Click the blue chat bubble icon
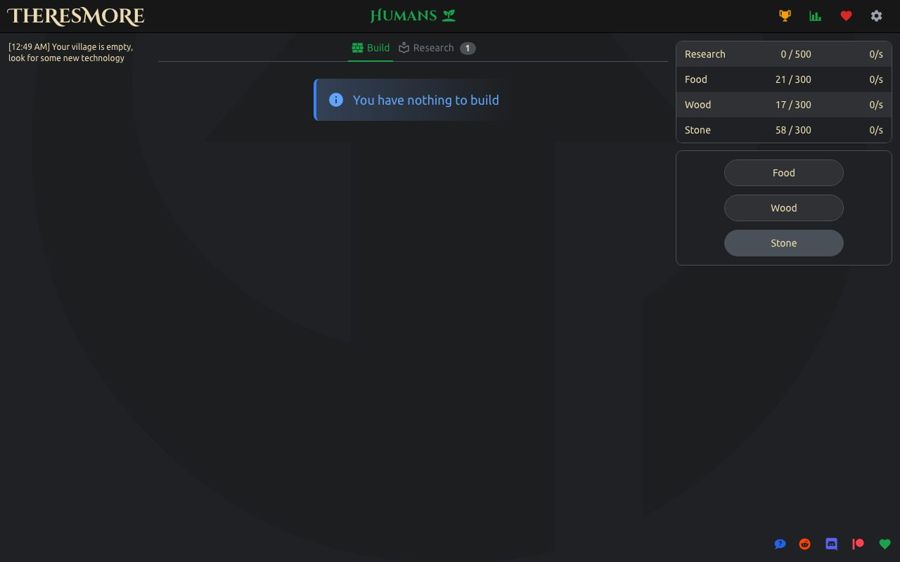 pos(779,544)
